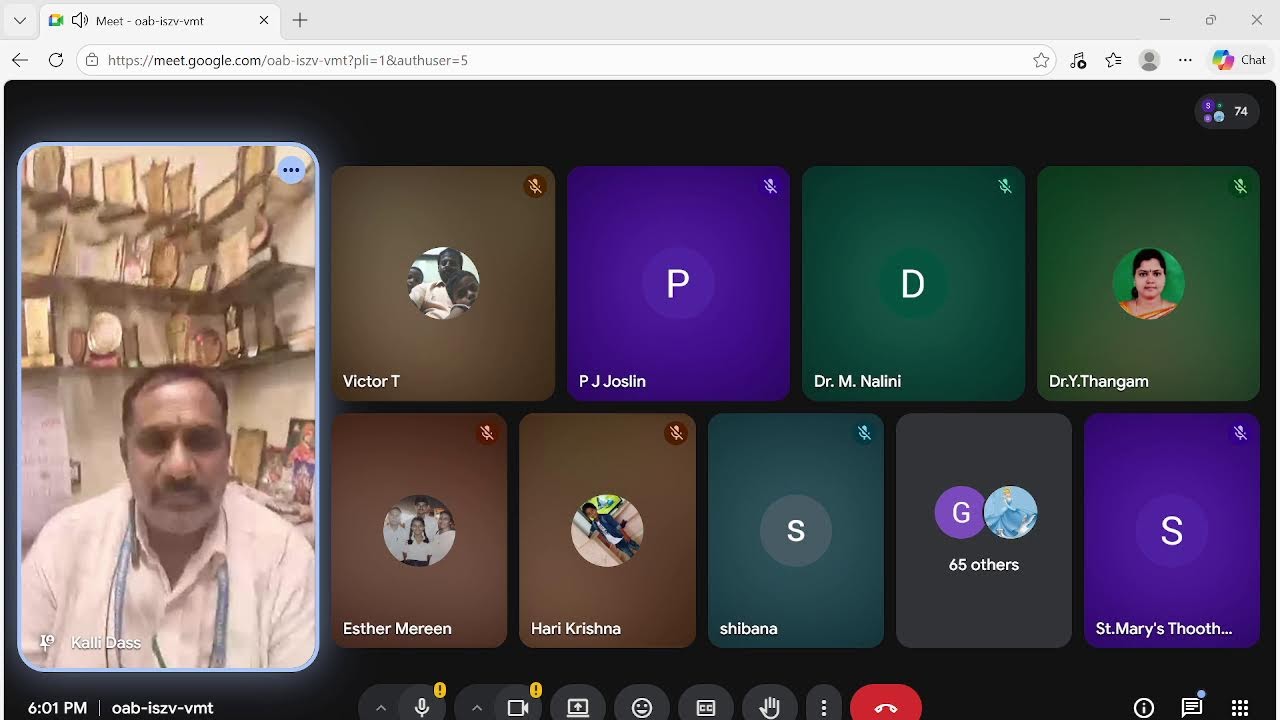This screenshot has height=720, width=1280.
Task: Click the Kalli Dass name label
Action: pos(106,642)
